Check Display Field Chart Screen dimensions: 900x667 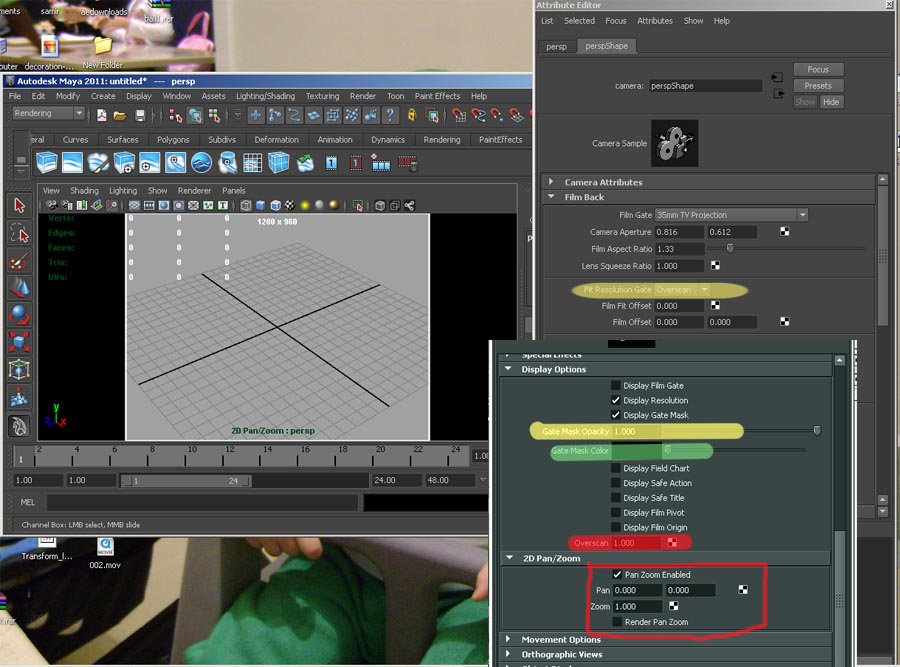pyautogui.click(x=616, y=468)
